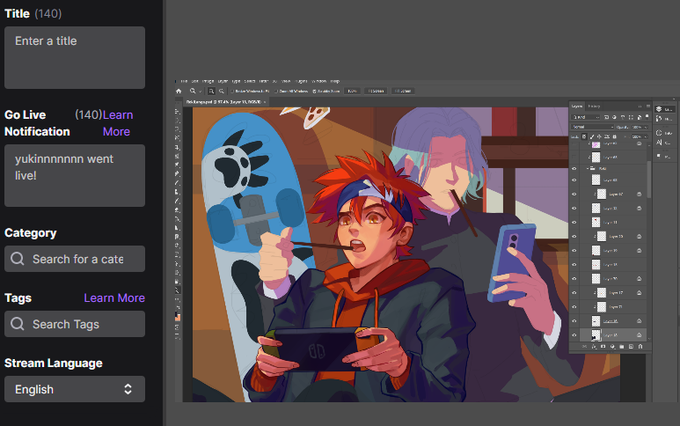Open the Window menu in Photoshop
This screenshot has height=426, width=680.
tap(319, 81)
